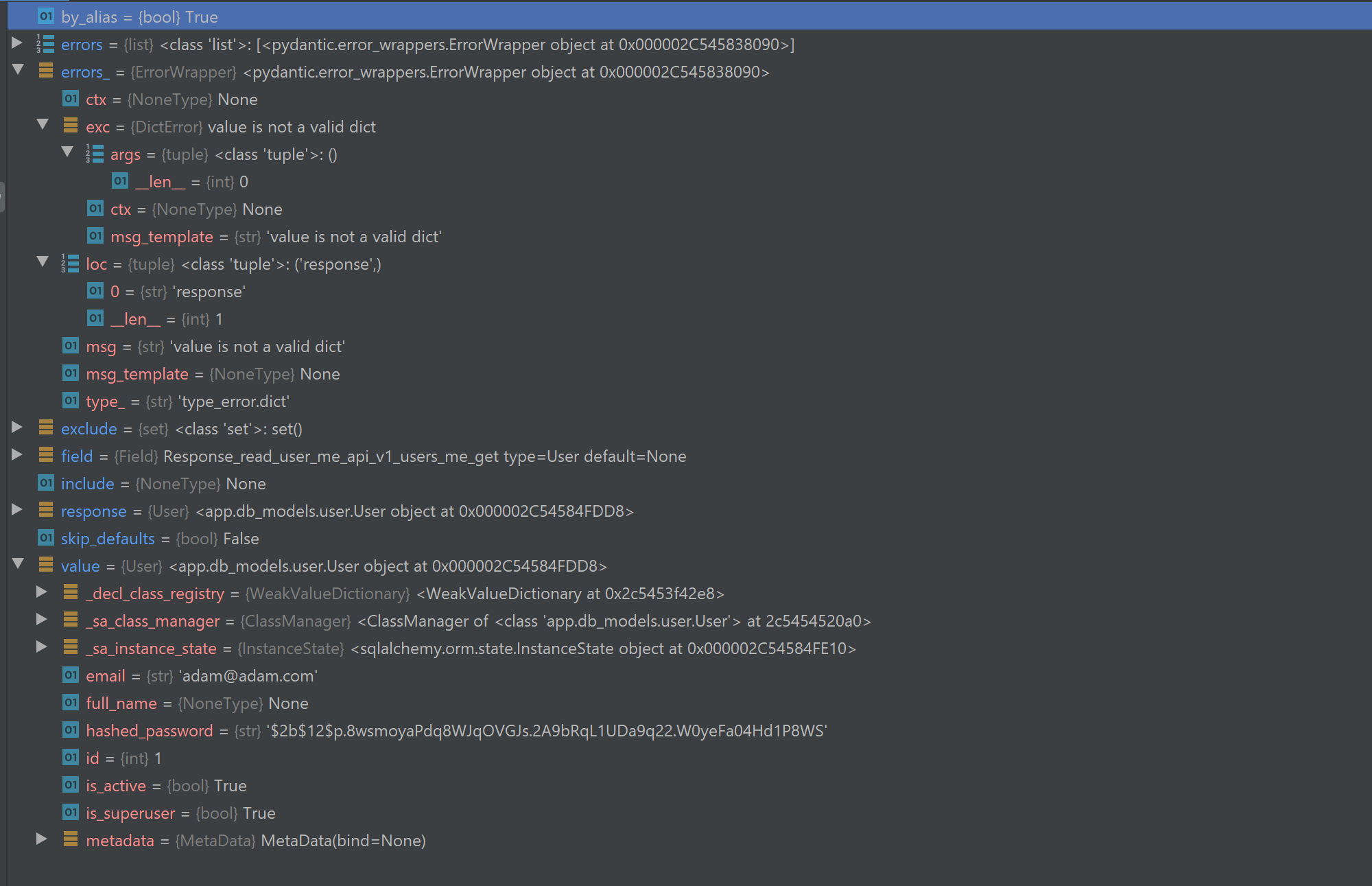1372x886 pixels.
Task: Select the is_superuser variable row
Action: [130, 813]
